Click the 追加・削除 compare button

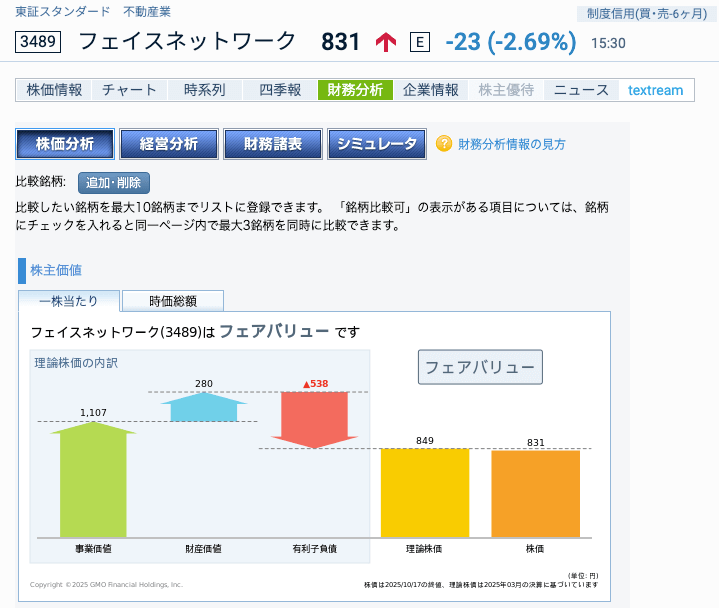click(x=113, y=182)
